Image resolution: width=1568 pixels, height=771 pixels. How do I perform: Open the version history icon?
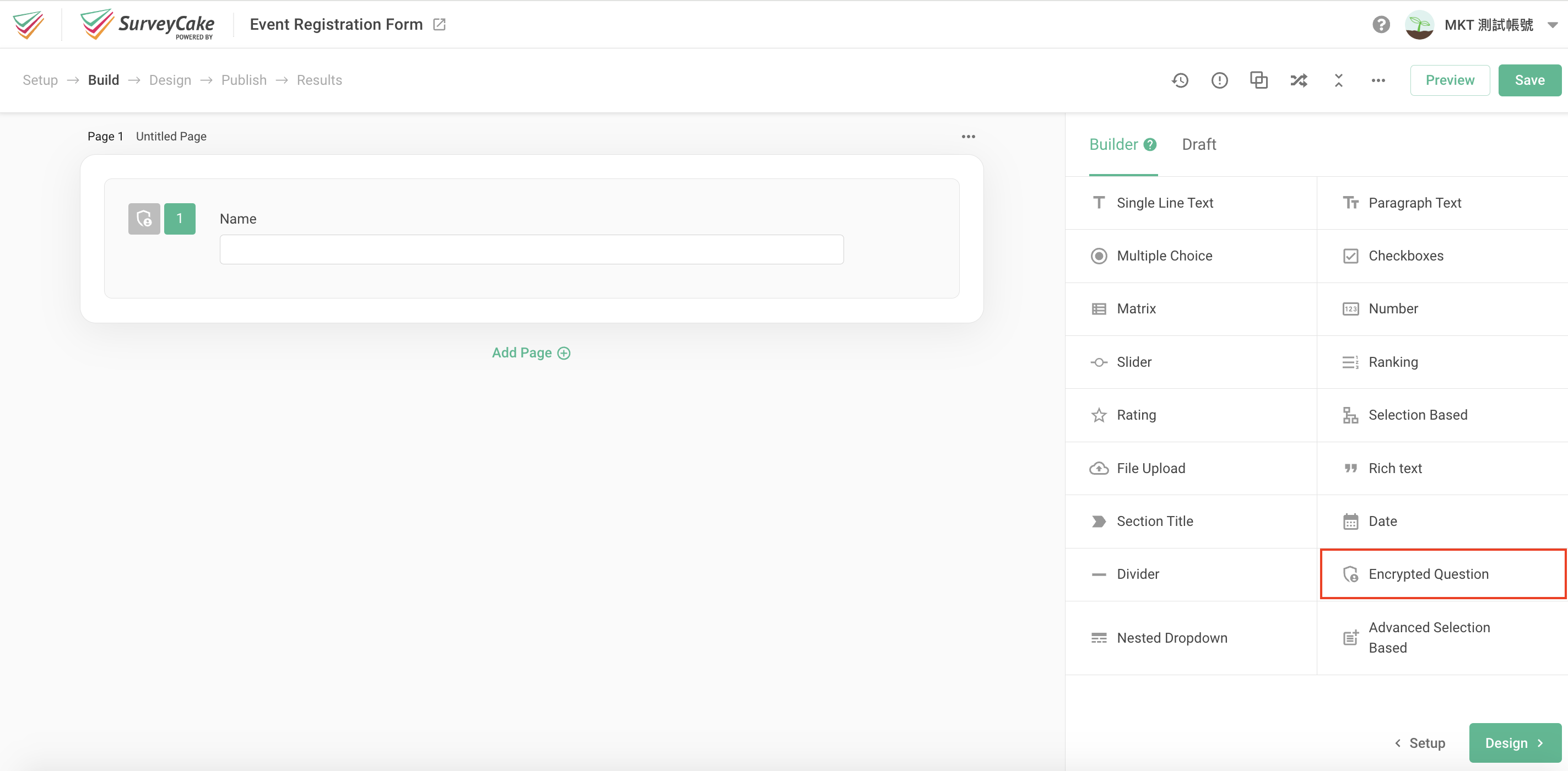point(1181,80)
